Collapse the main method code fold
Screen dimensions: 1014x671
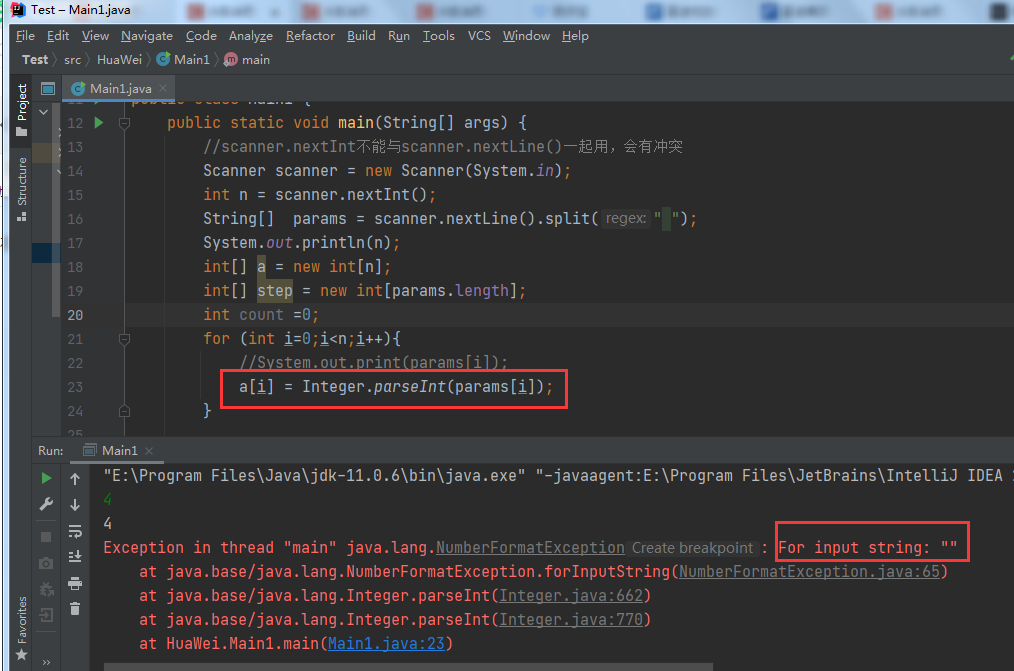(124, 122)
